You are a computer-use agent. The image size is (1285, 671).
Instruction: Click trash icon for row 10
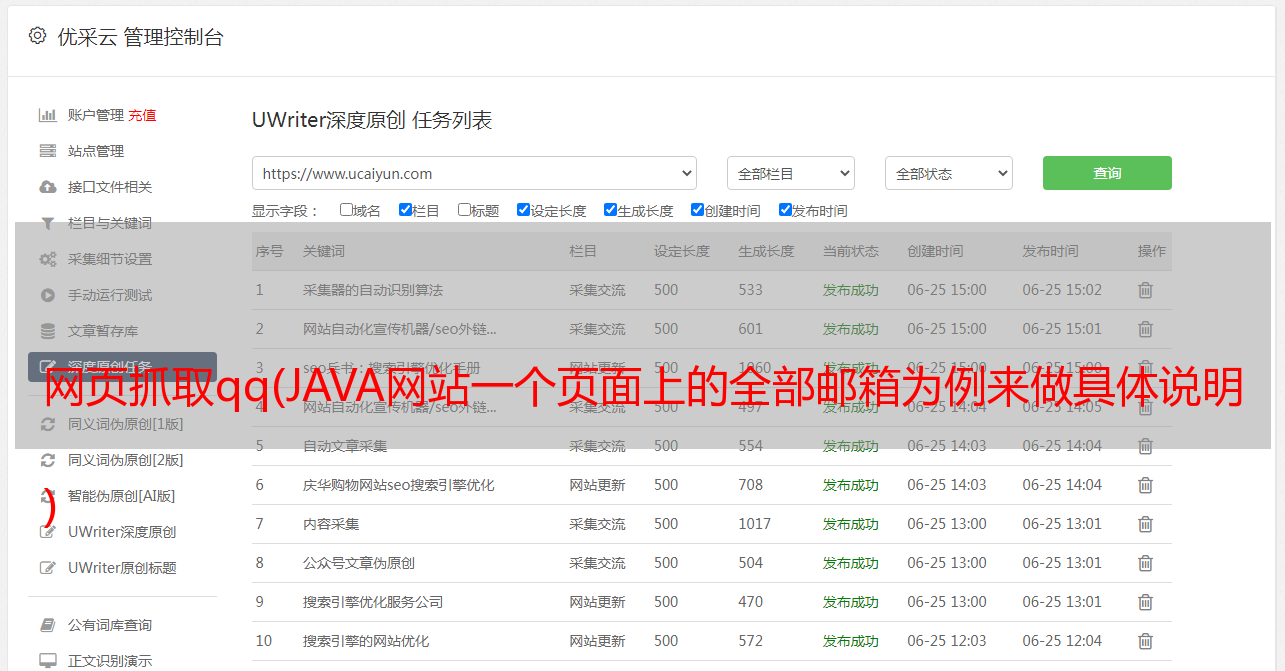point(1145,641)
